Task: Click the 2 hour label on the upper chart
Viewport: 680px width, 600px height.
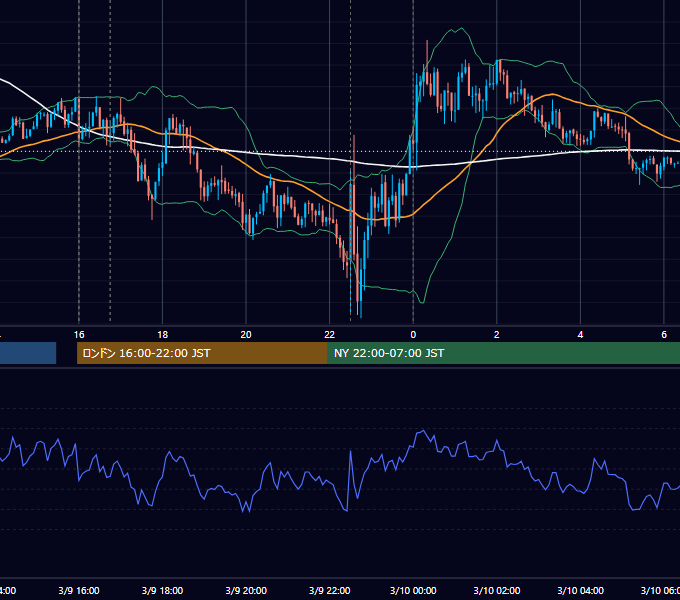Action: pyautogui.click(x=497, y=335)
